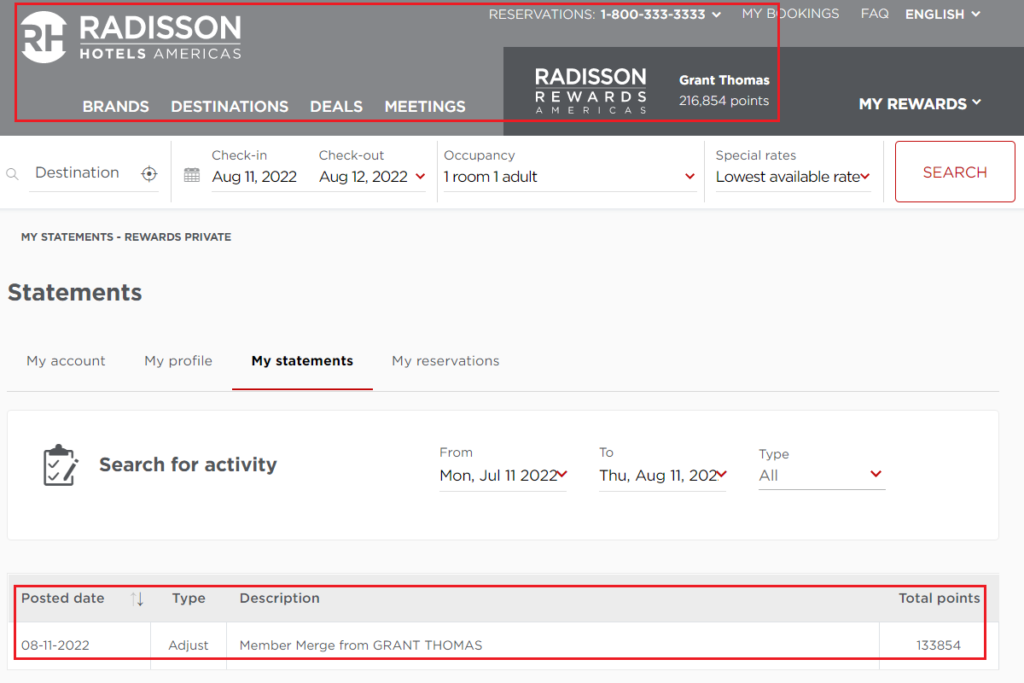
Task: Click the Radisson Rewards Americas logo
Action: pyautogui.click(x=591, y=87)
